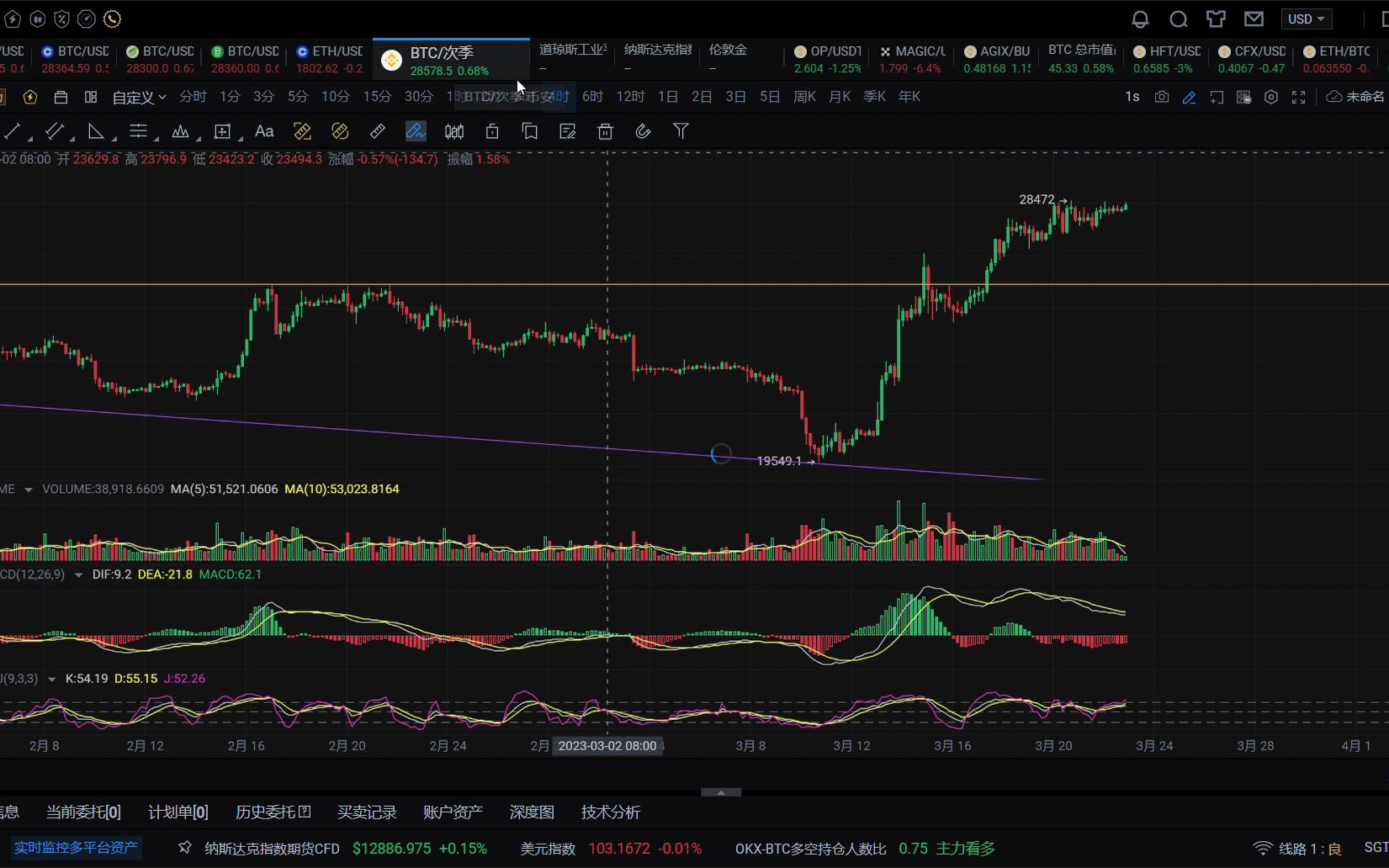Toggle the favorite star in status bar
This screenshot has height=868, width=1389.
tap(185, 848)
